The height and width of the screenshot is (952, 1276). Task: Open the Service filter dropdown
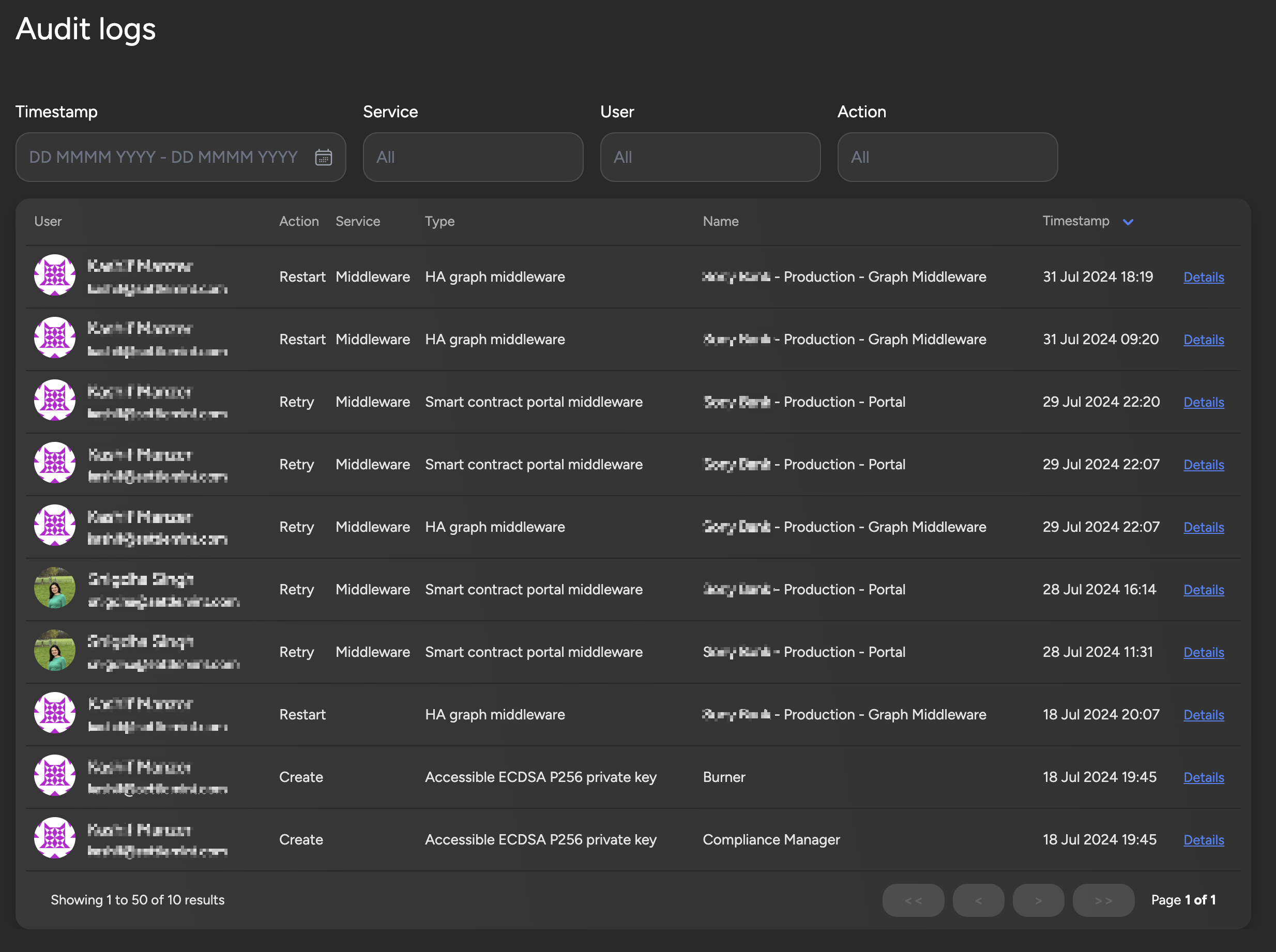pyautogui.click(x=473, y=157)
